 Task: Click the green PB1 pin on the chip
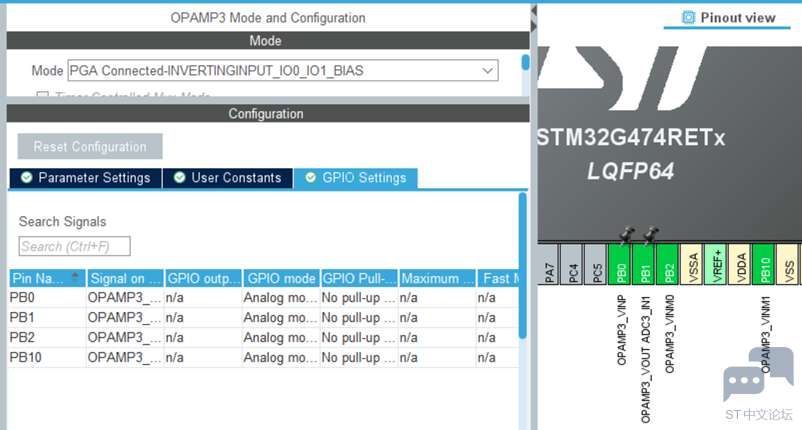click(644, 264)
